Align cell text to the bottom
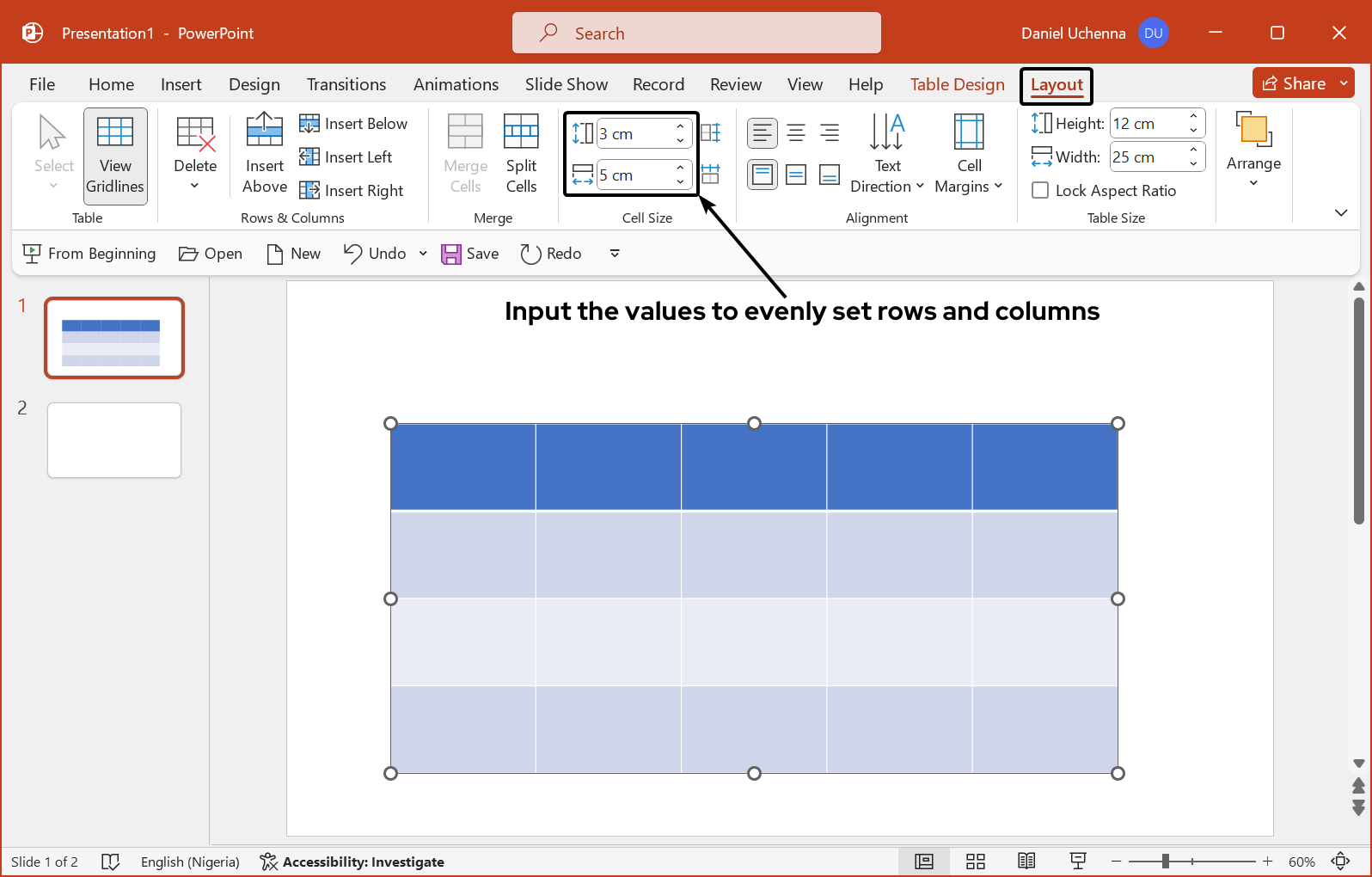This screenshot has width=1372, height=877. click(830, 175)
